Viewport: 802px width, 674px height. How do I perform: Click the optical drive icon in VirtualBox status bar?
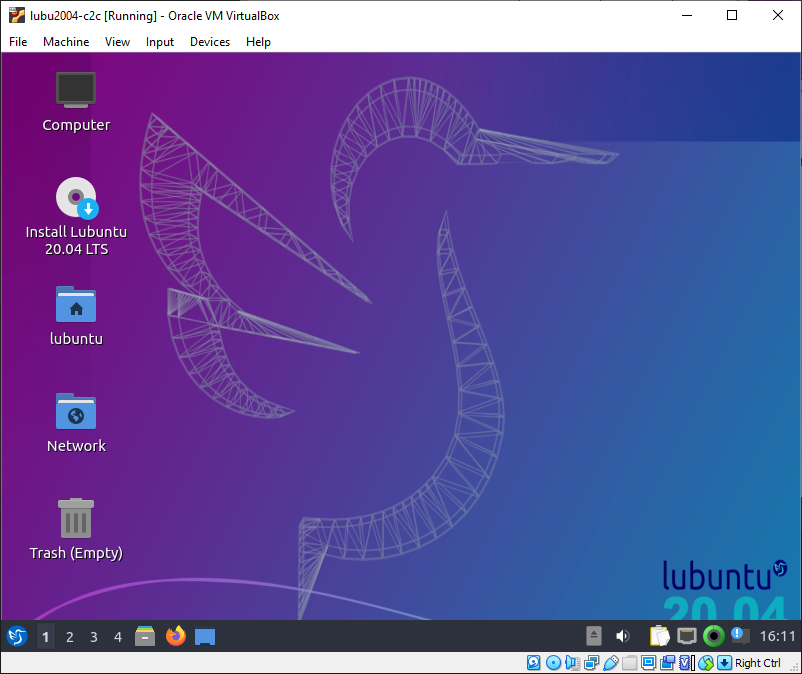(552, 663)
